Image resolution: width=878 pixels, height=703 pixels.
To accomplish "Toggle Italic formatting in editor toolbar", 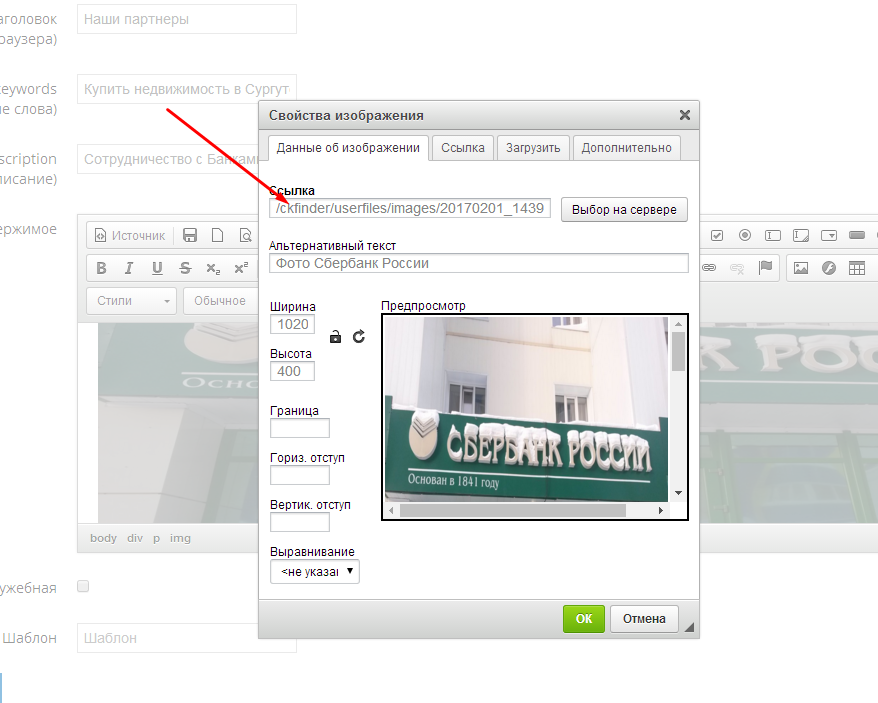I will (129, 268).
